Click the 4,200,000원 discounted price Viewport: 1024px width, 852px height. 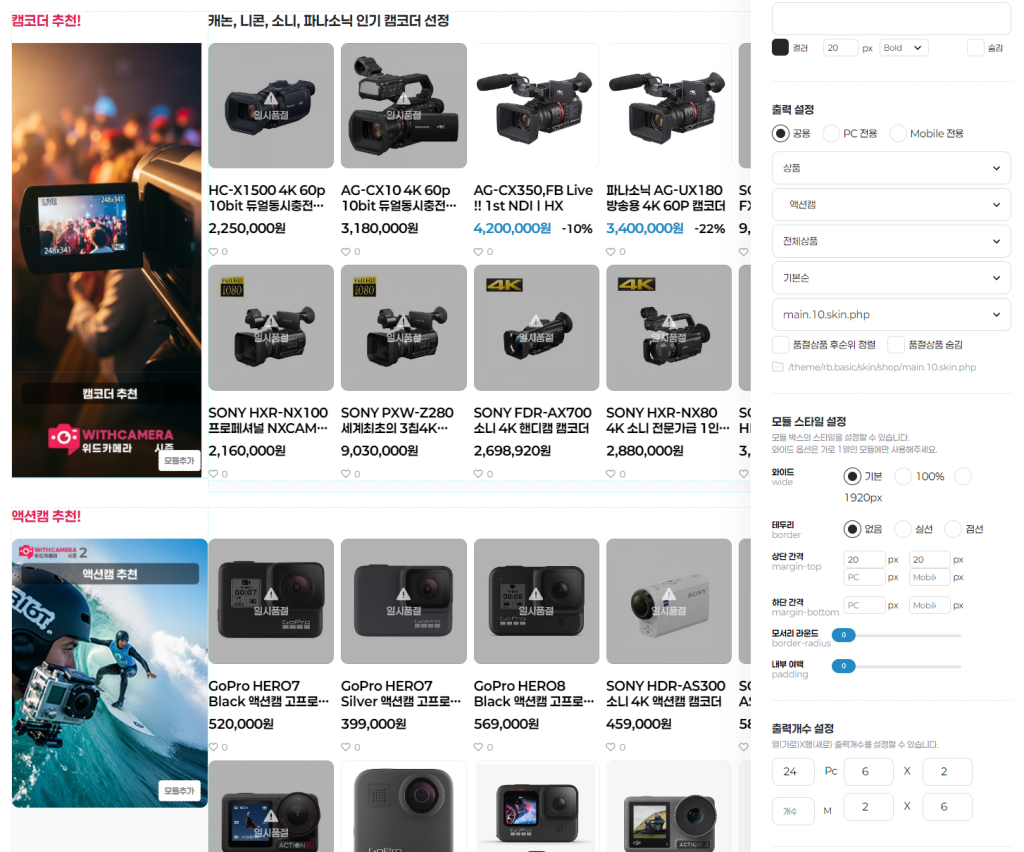coord(512,229)
